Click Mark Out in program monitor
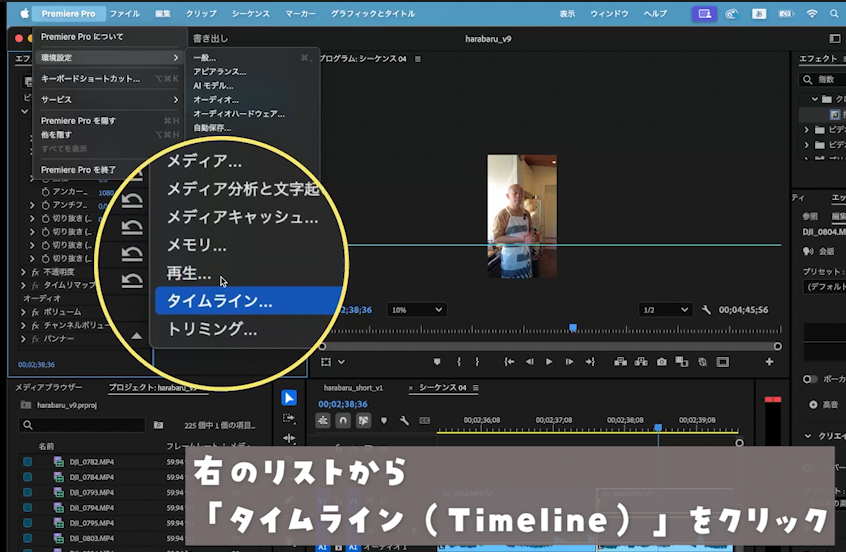 point(477,362)
